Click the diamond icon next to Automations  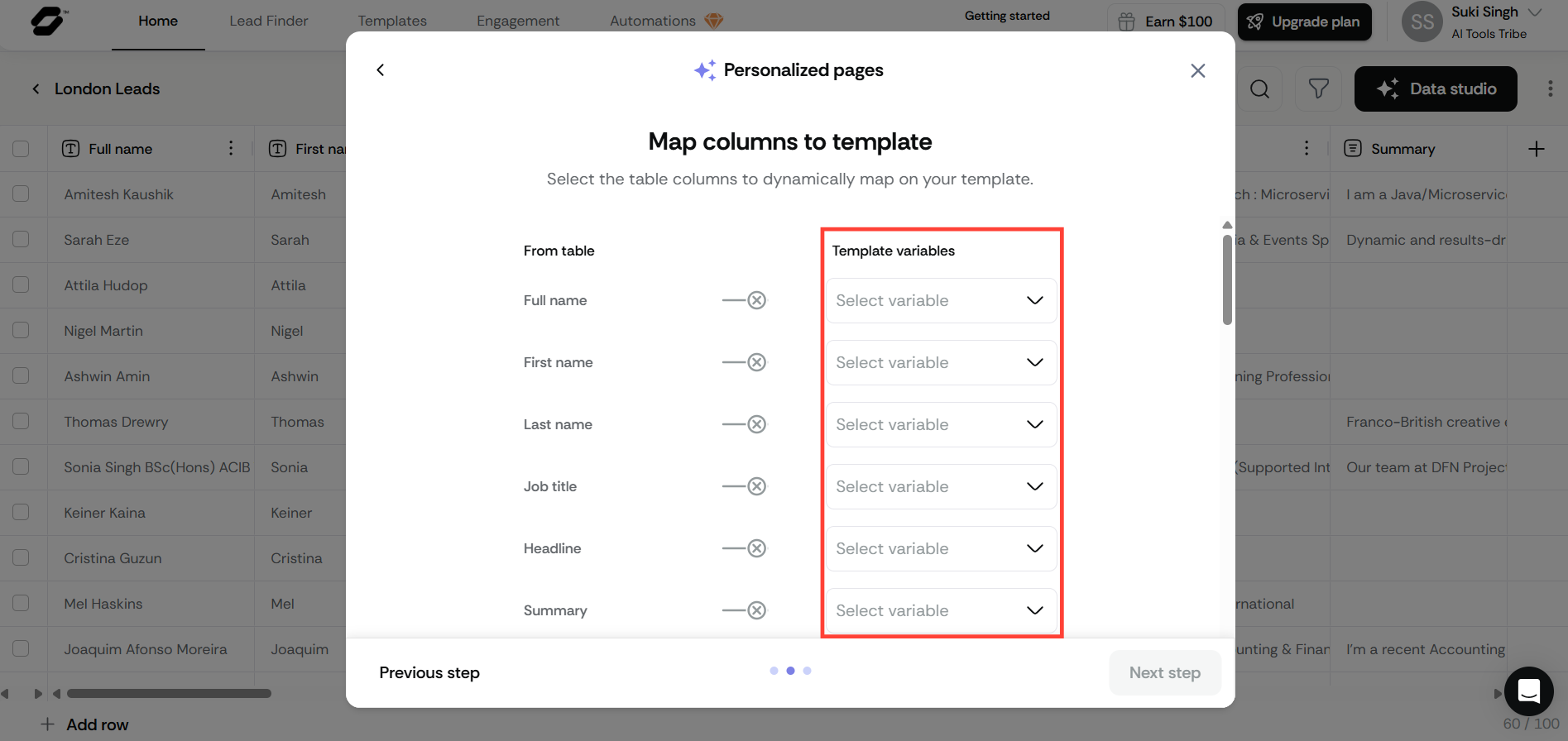(x=713, y=21)
